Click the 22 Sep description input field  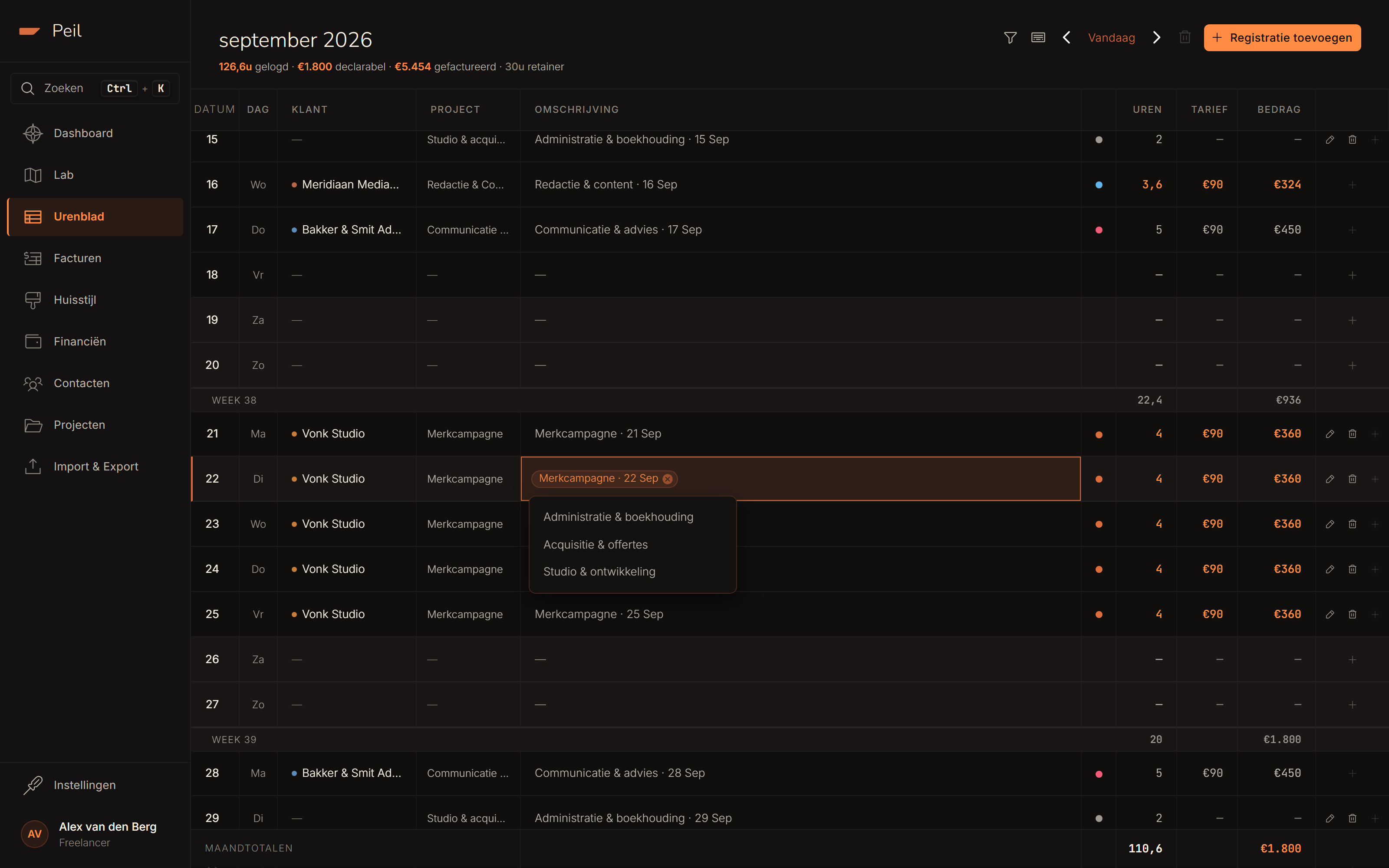[801, 479]
